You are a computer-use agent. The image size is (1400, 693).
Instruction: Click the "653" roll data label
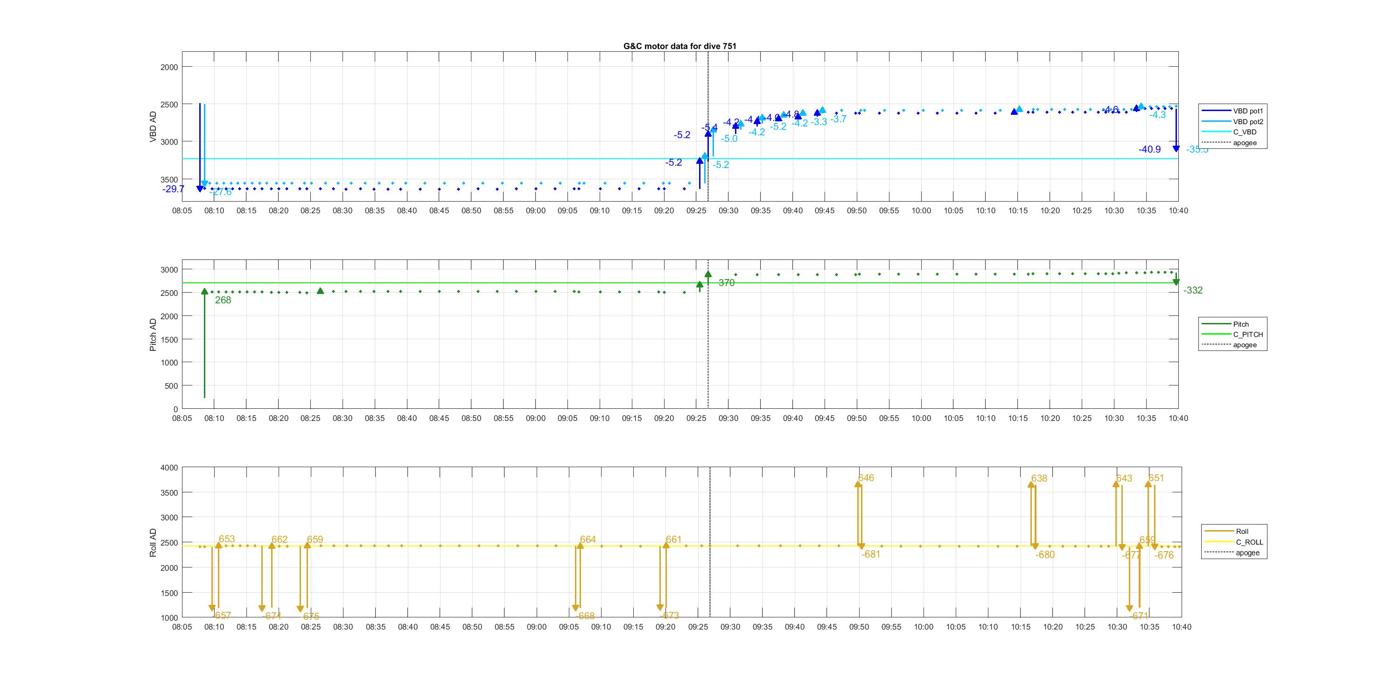tap(227, 540)
